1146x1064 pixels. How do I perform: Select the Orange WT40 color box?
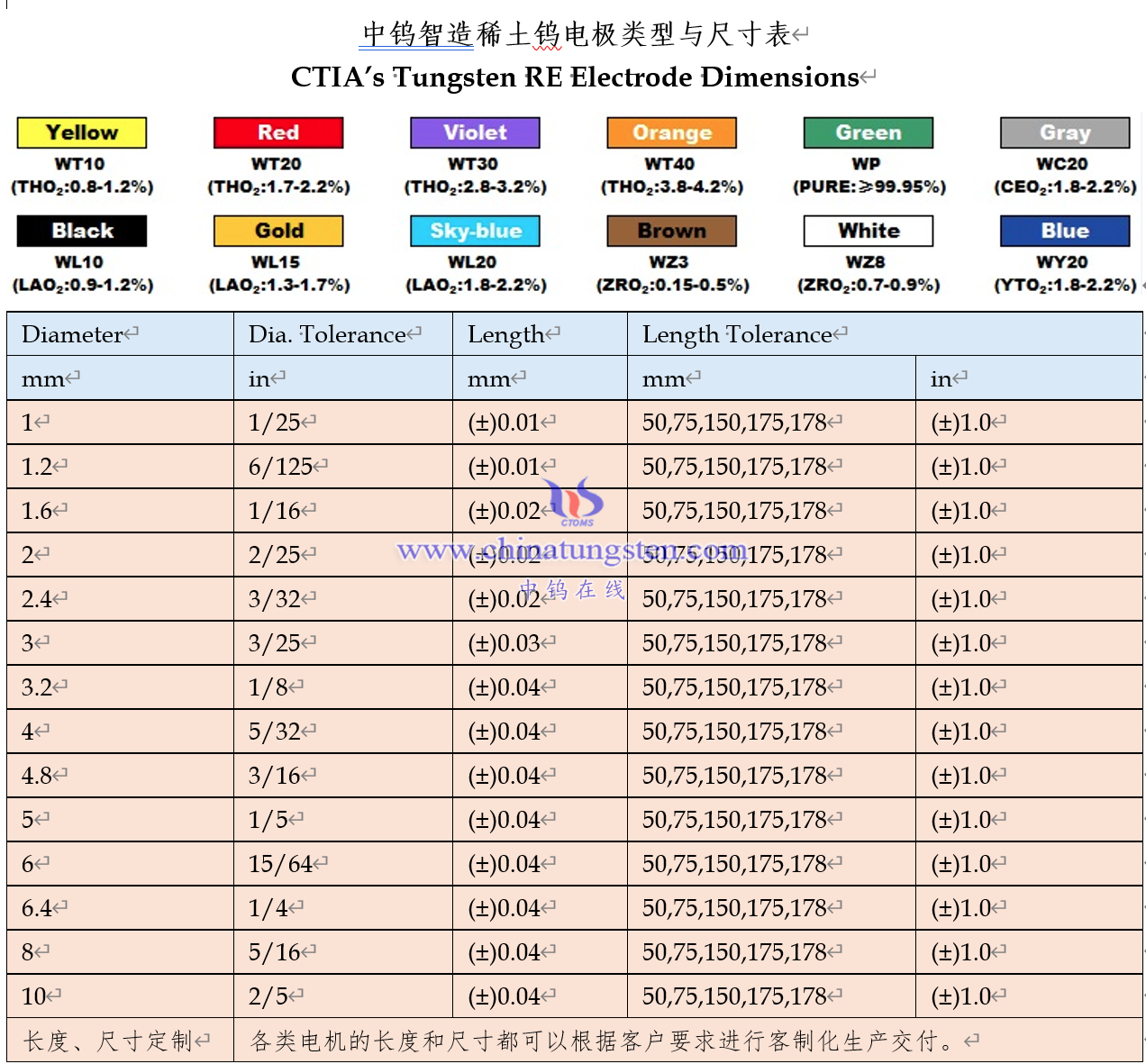[x=671, y=132]
